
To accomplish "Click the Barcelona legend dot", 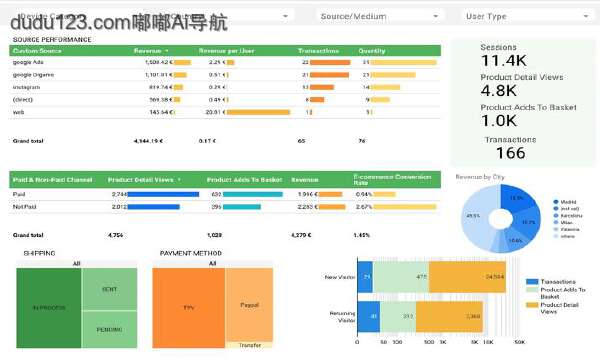I will [x=556, y=215].
